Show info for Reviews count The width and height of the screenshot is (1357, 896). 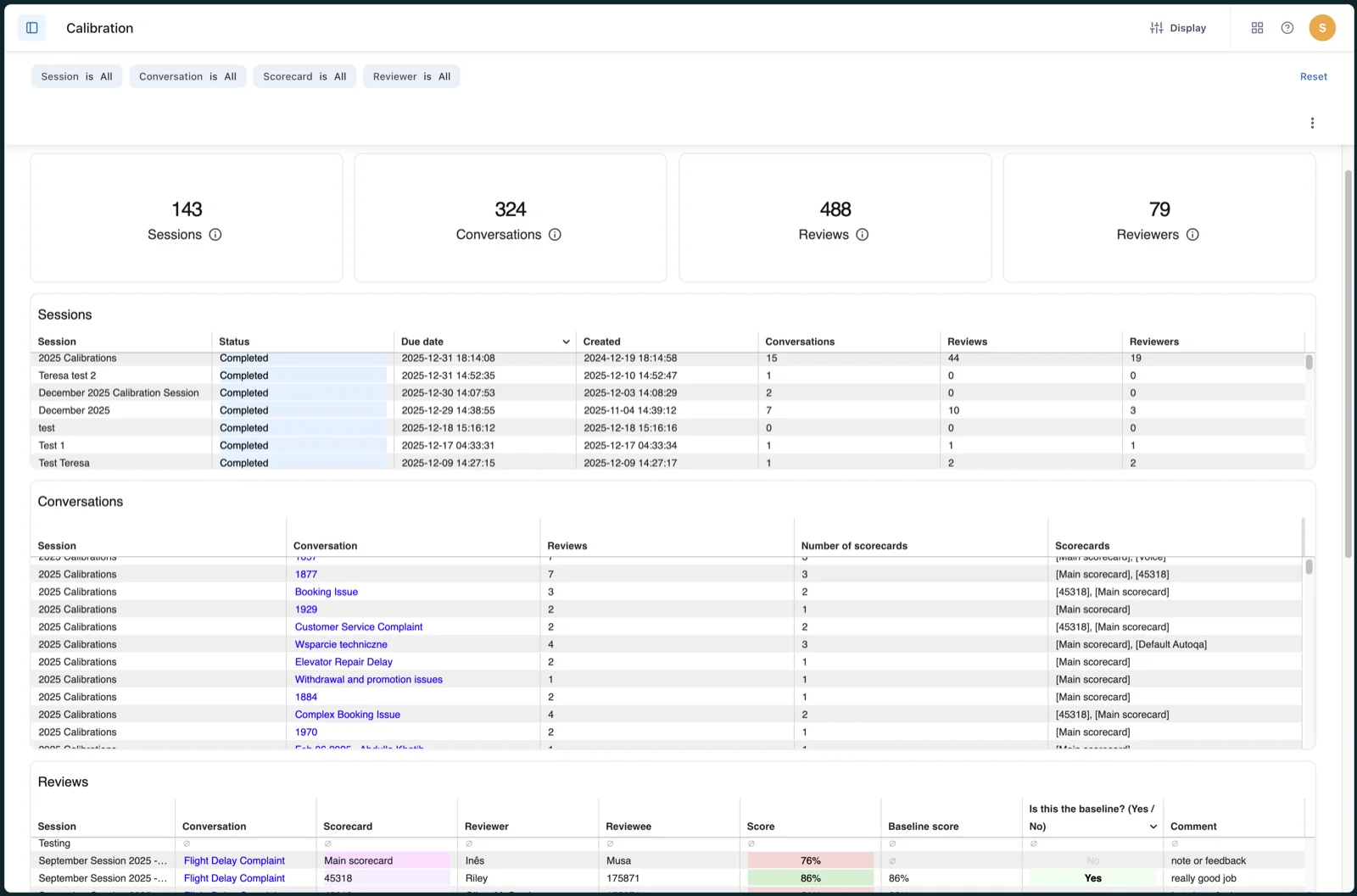[863, 235]
